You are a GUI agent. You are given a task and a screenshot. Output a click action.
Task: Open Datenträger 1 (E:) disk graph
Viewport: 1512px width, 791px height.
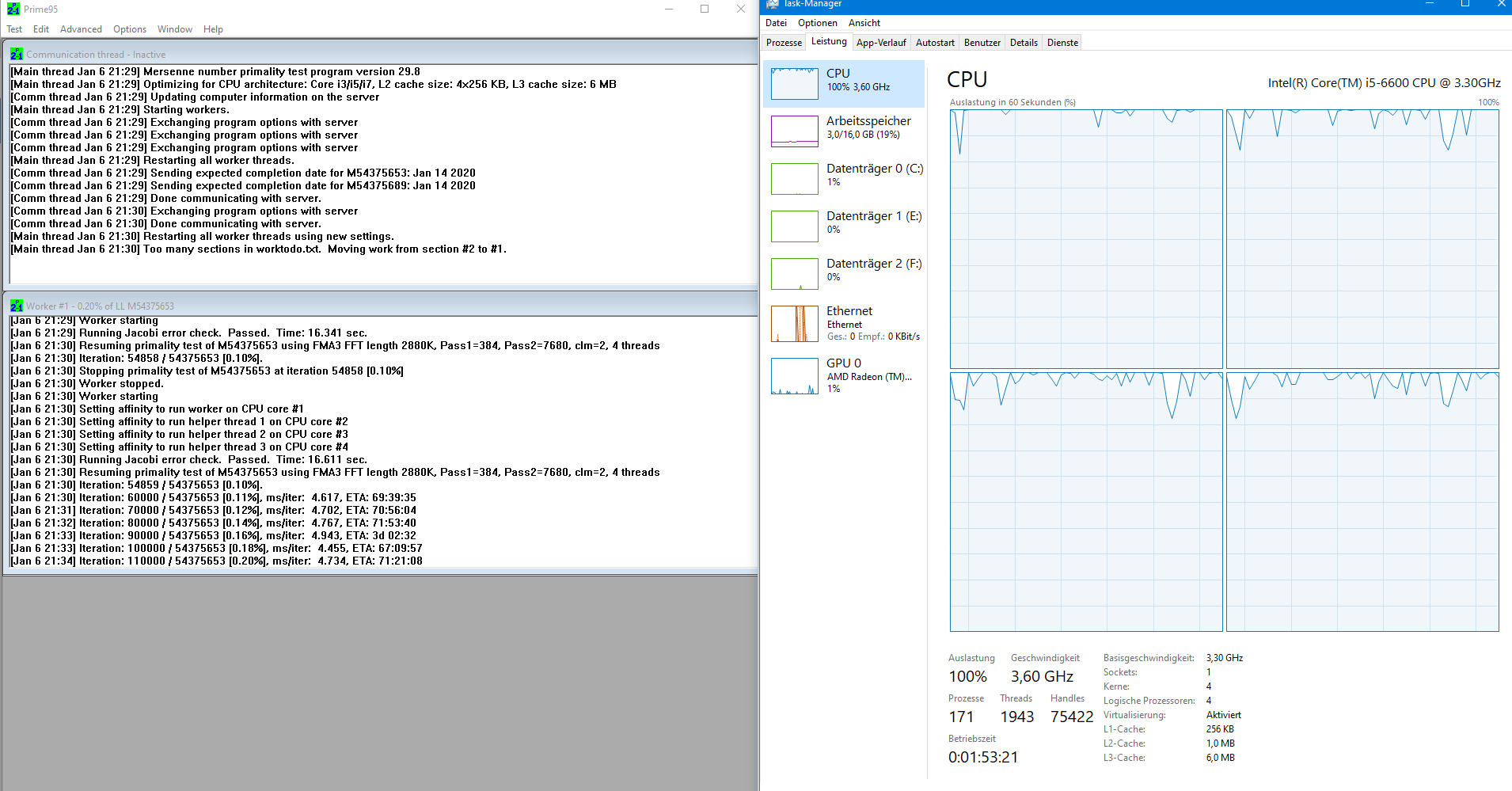coord(844,226)
